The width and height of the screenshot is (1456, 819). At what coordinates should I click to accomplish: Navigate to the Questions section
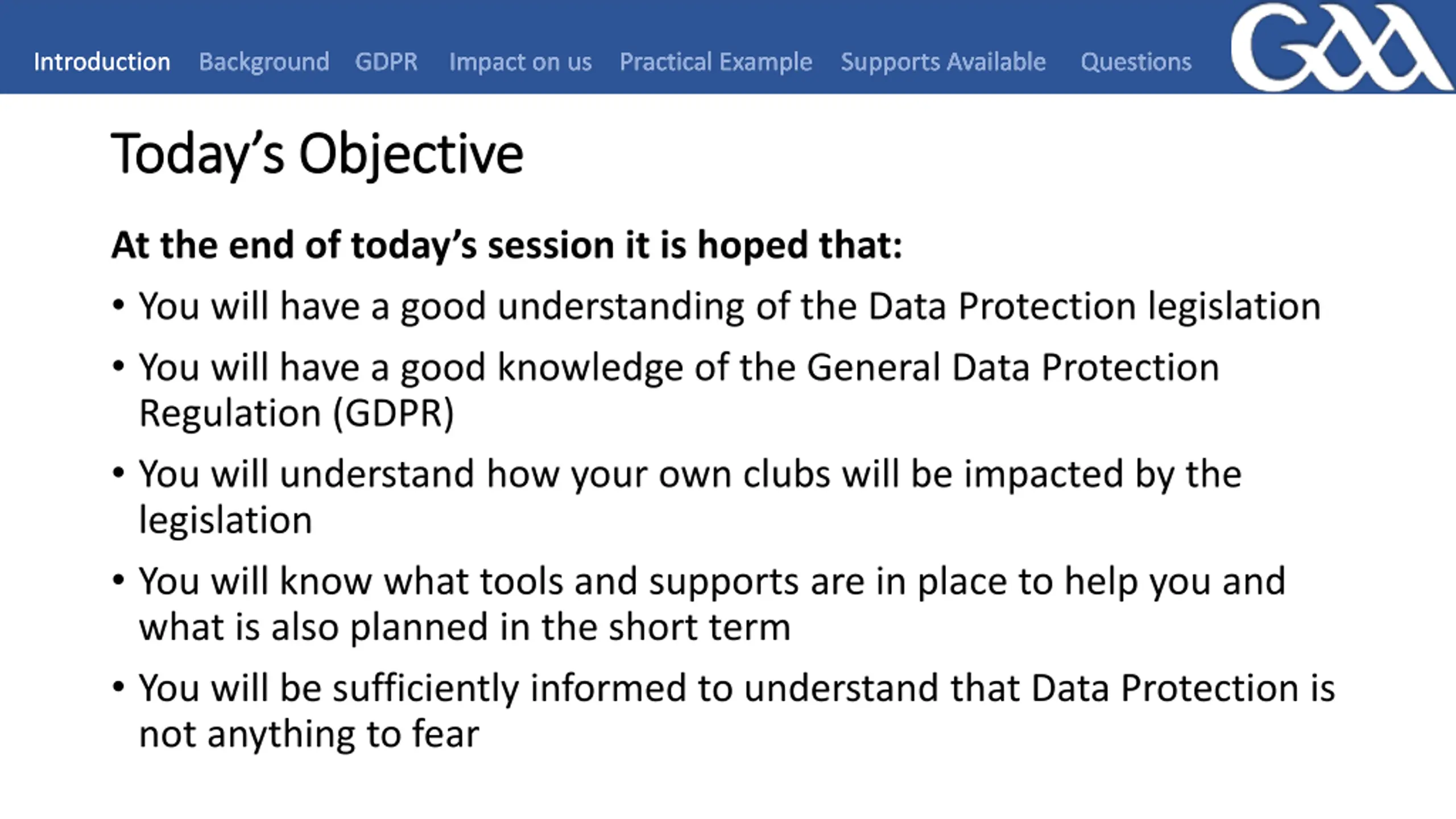(x=1136, y=61)
